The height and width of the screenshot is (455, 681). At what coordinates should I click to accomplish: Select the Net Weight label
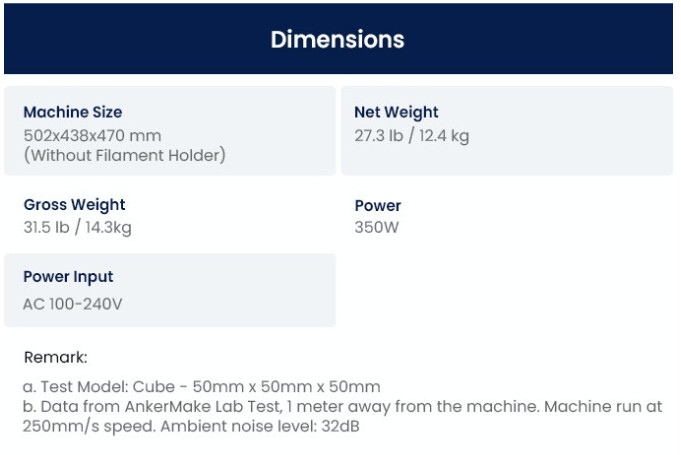(x=396, y=112)
